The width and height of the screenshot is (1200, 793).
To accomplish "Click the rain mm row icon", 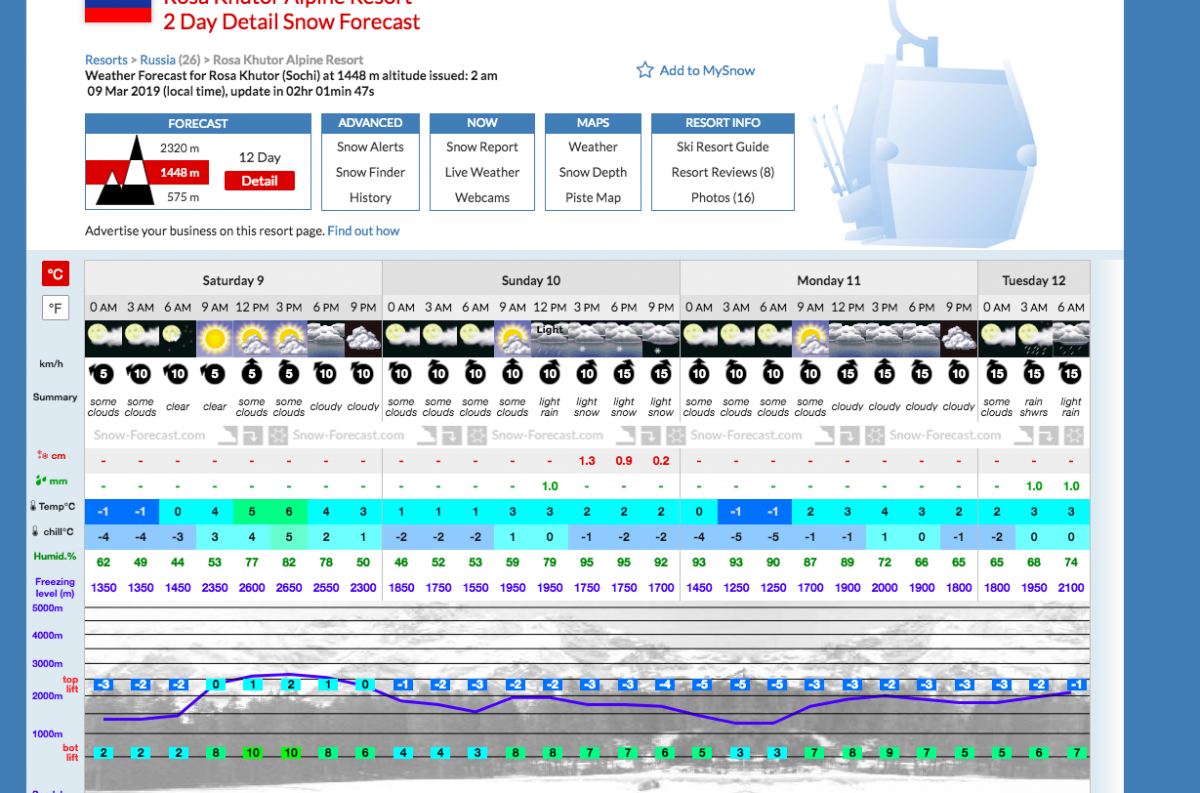I will click(x=39, y=481).
